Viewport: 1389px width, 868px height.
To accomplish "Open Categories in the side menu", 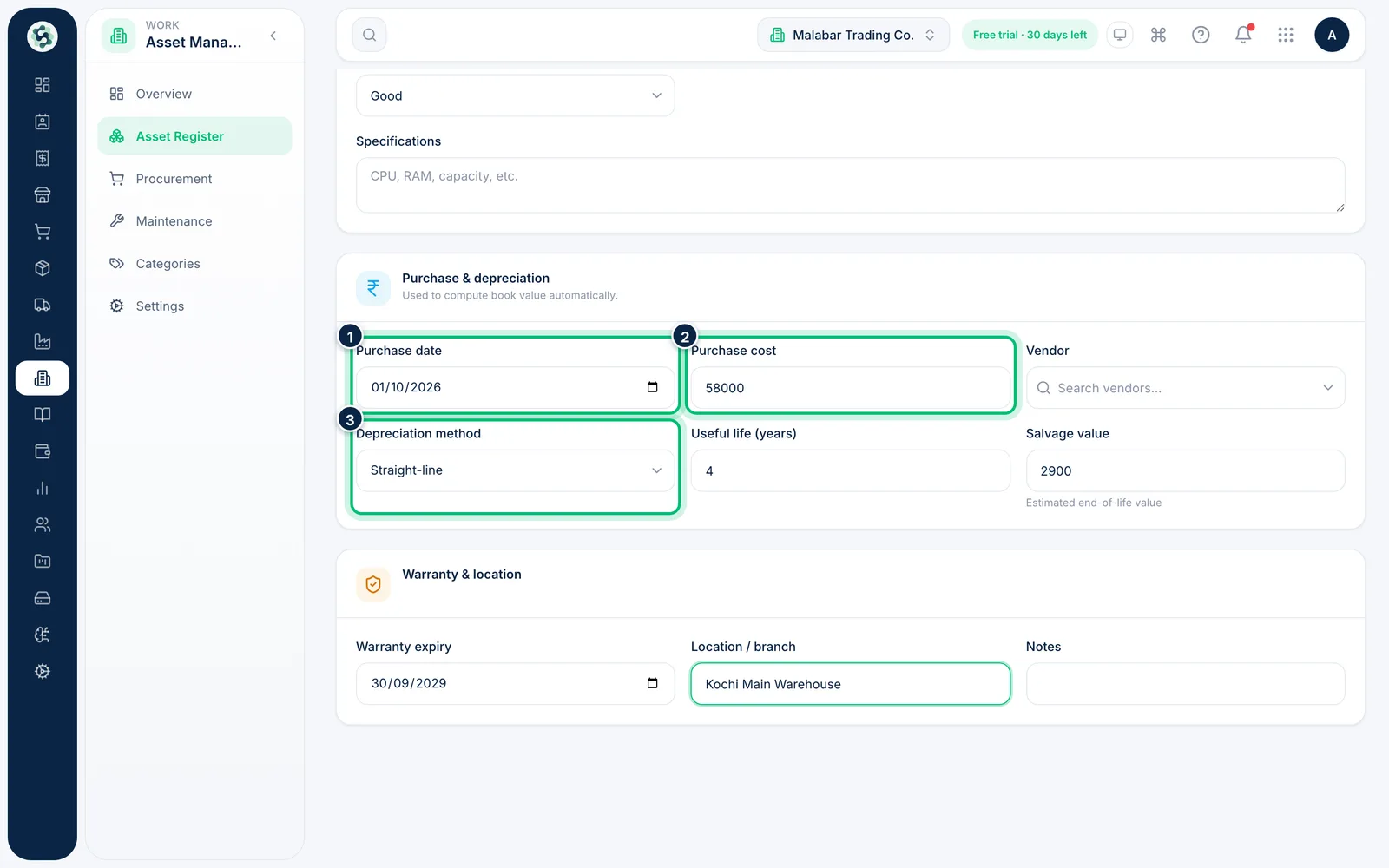I will coord(194,264).
